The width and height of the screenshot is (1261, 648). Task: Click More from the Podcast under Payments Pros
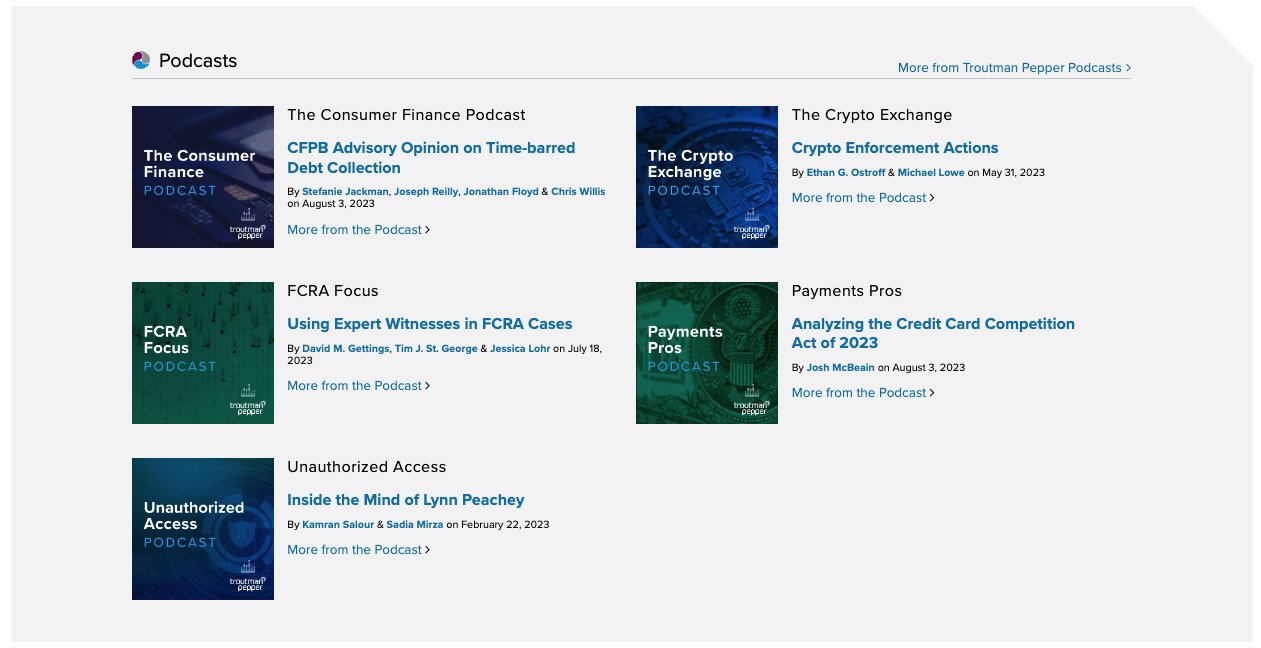pos(862,393)
